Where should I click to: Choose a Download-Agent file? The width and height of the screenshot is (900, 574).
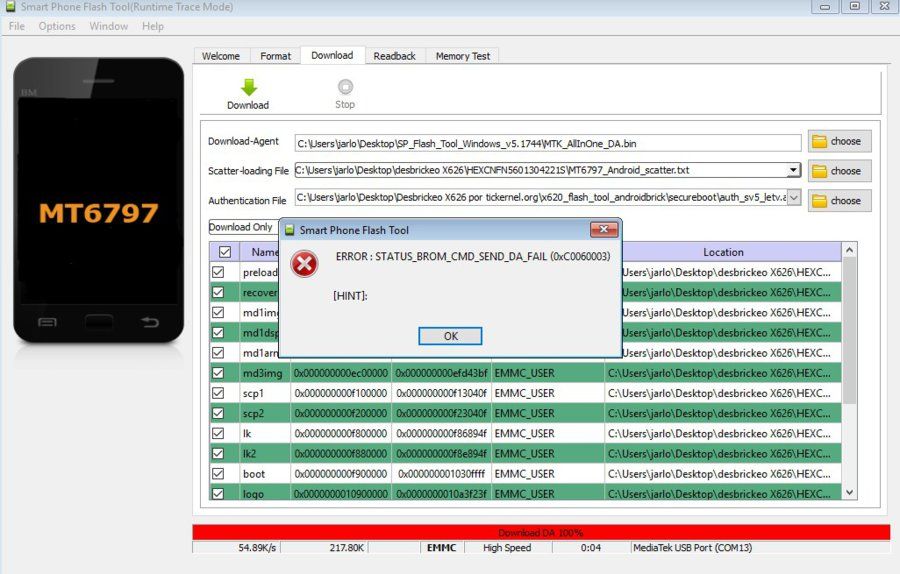click(839, 141)
